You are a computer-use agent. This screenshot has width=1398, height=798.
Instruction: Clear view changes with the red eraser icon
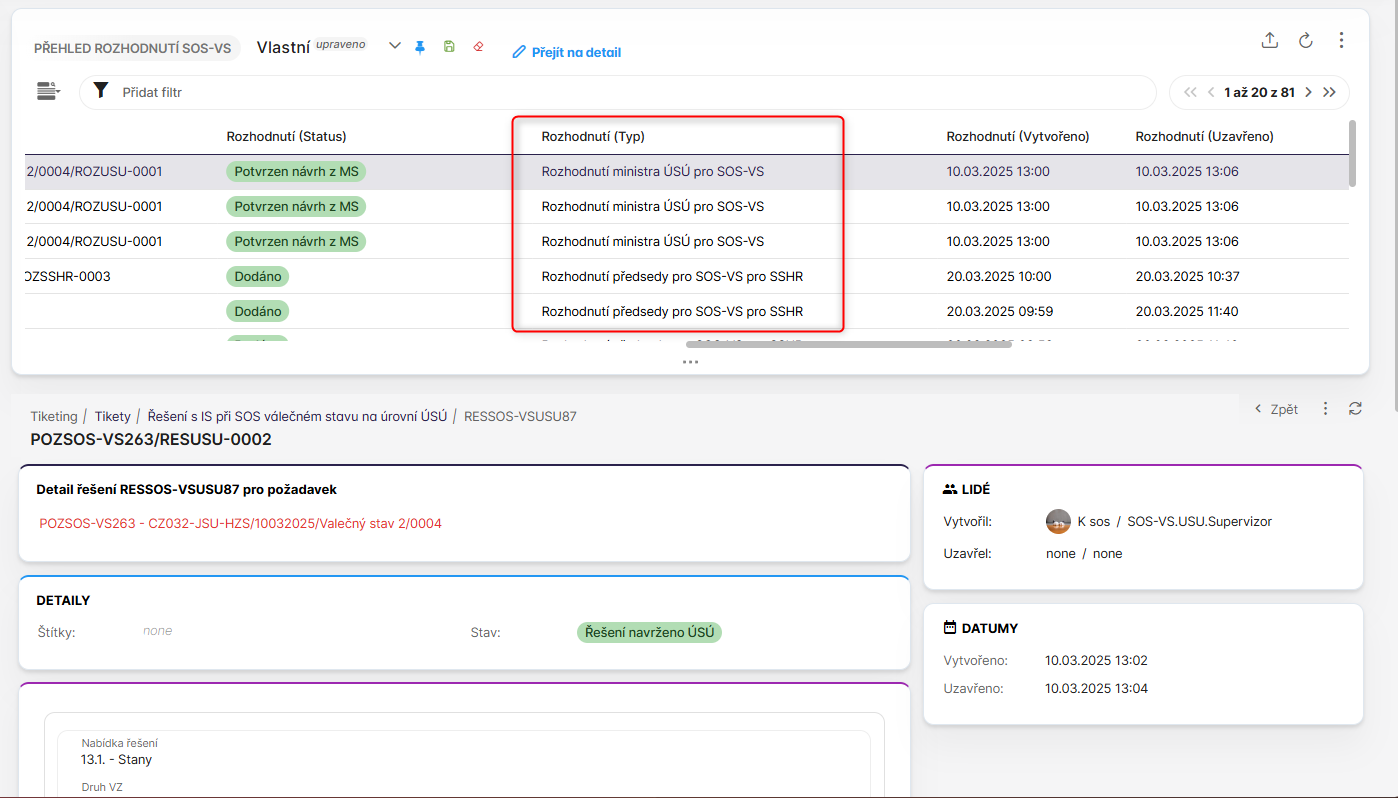478,47
